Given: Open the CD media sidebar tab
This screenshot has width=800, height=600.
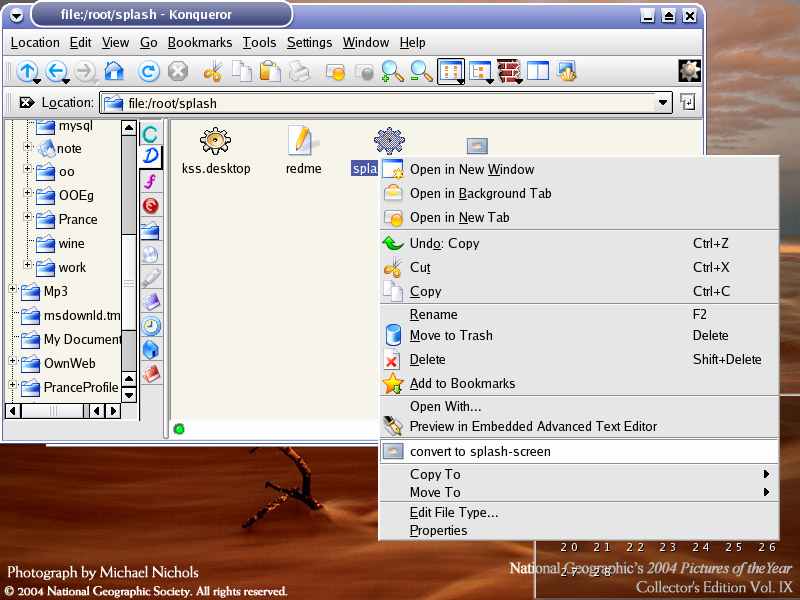Looking at the screenshot, I should [151, 254].
